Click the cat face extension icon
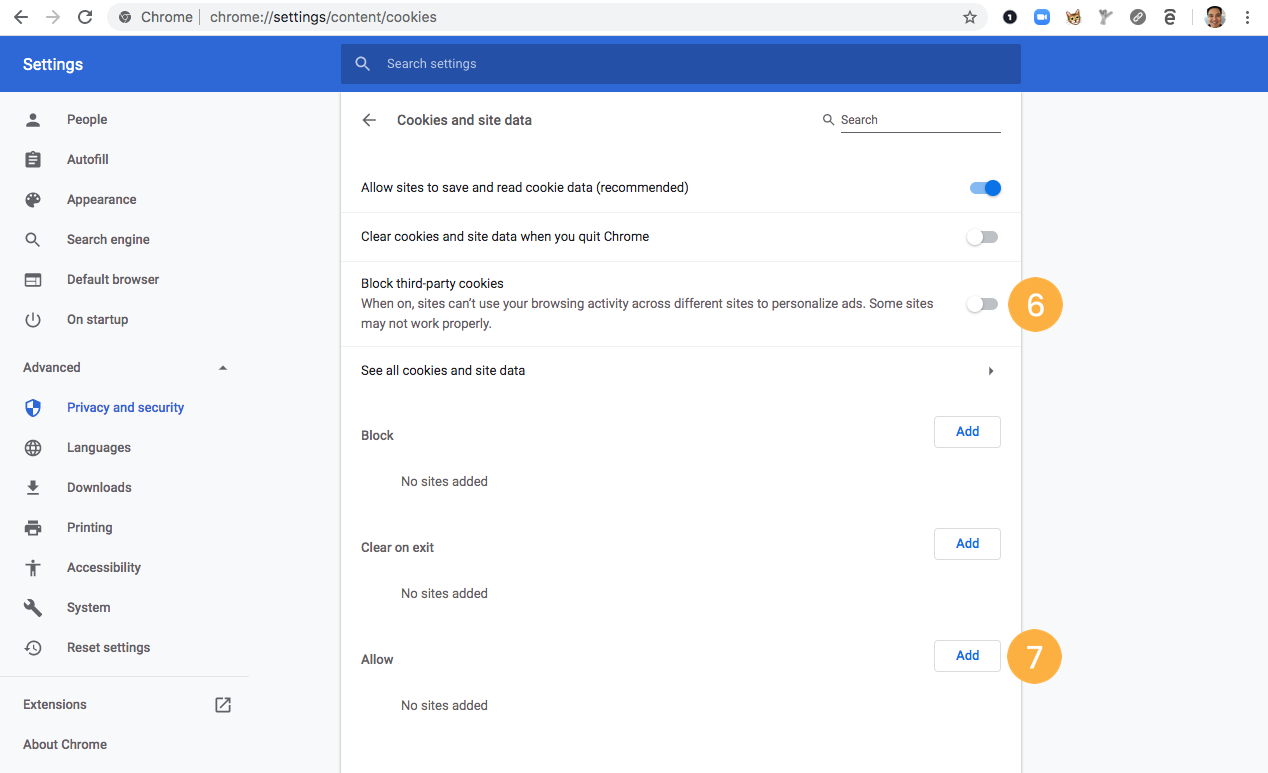The height and width of the screenshot is (773, 1268). (1073, 17)
